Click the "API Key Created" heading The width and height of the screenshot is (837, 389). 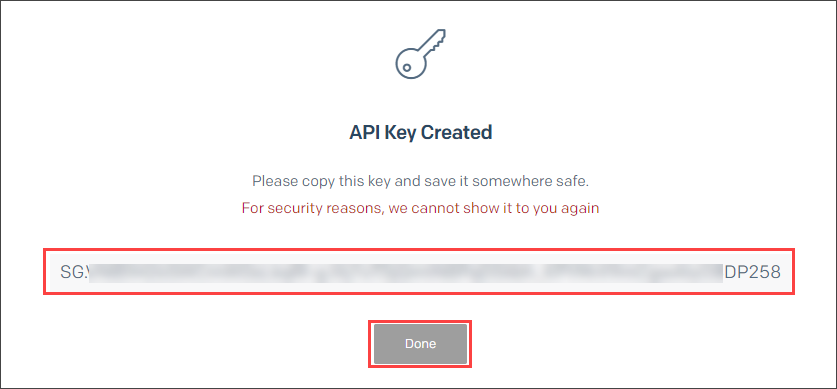[x=420, y=132]
